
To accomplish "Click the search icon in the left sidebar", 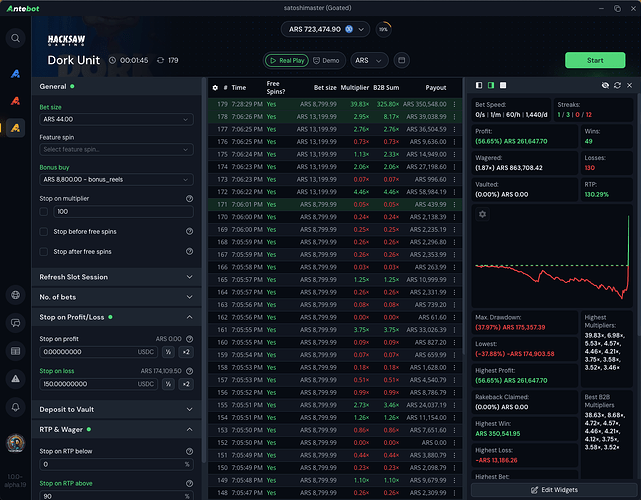I will 16,38.
